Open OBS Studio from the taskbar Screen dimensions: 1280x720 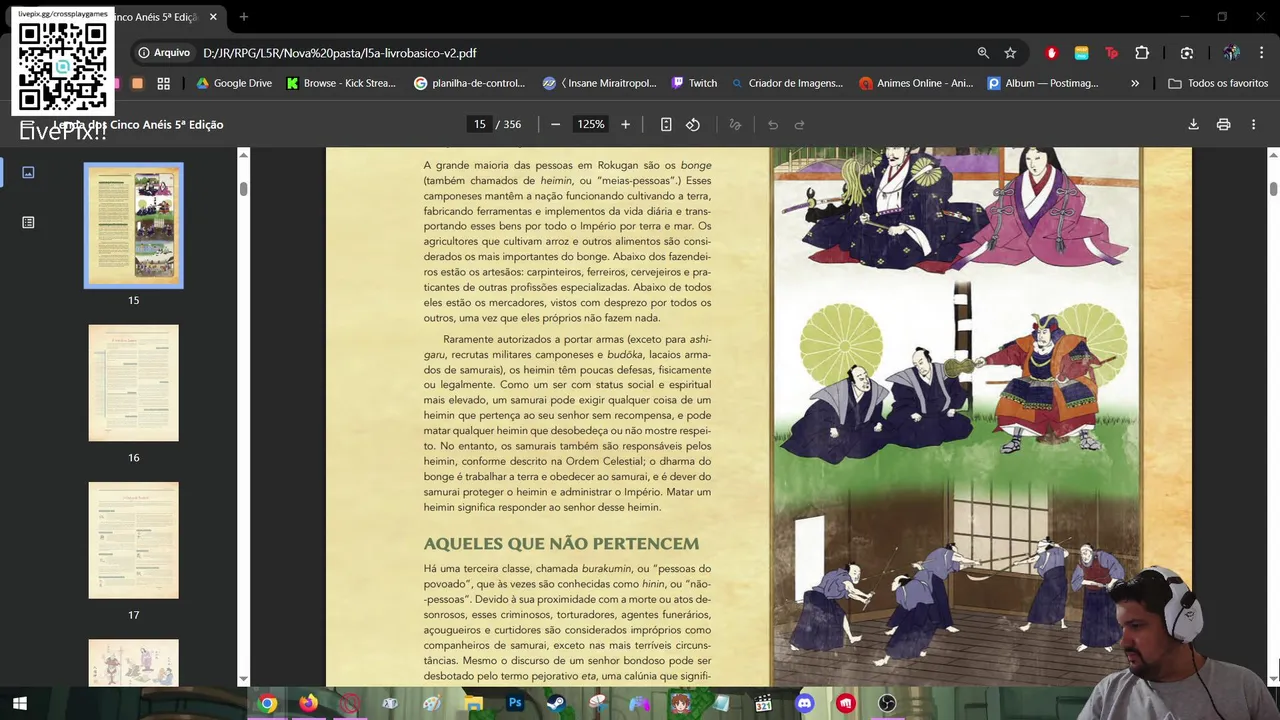coord(887,703)
